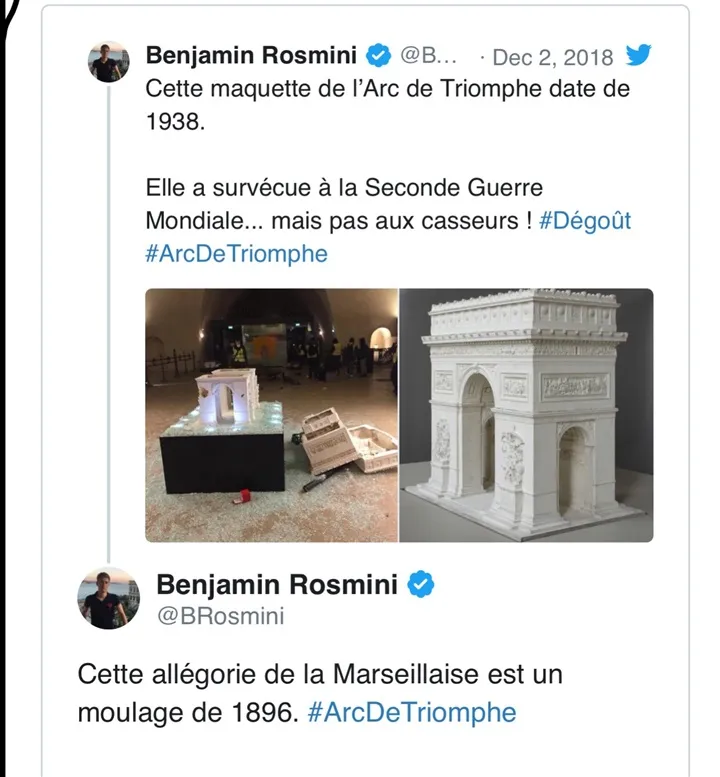Click verified badge beside the large author name
Image resolution: width=720 pixels, height=777 pixels.
point(424,585)
